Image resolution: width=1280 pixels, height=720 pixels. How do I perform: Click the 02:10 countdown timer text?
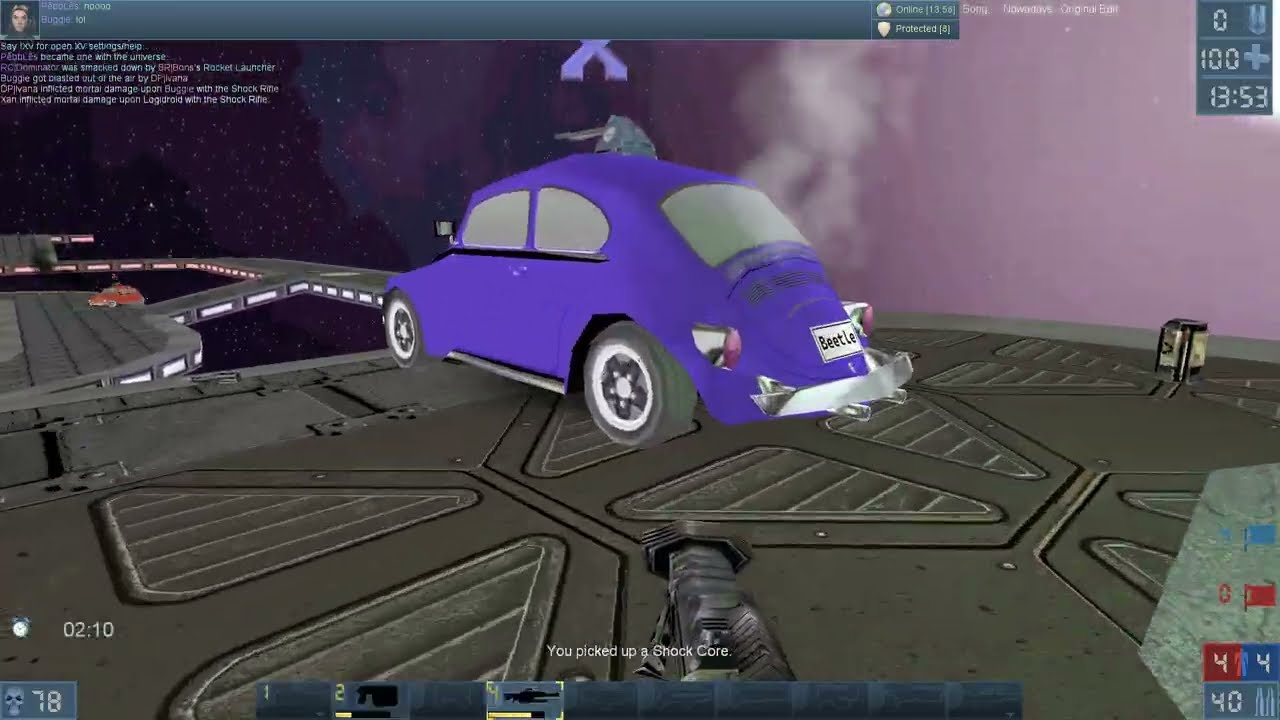[88, 629]
